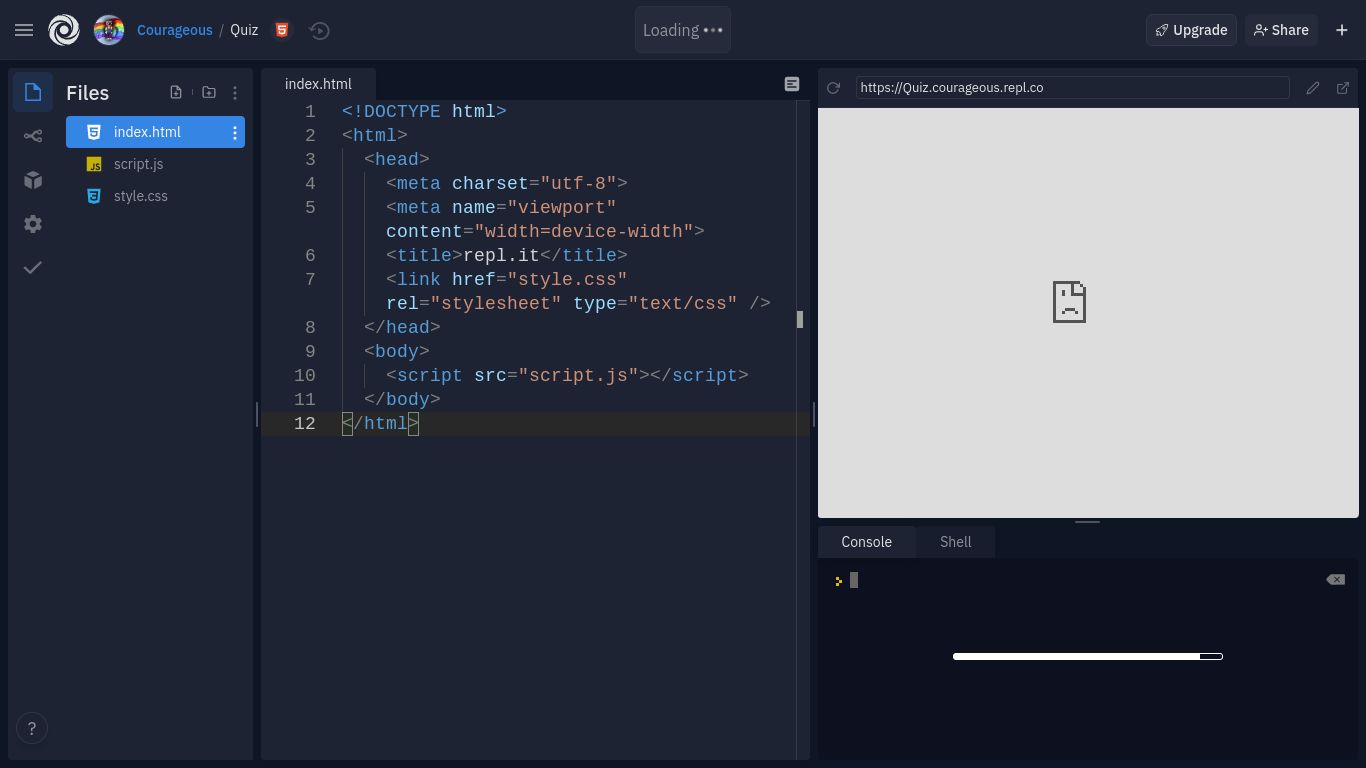The image size is (1366, 768).
Task: Open the Files sidebar panel icon
Action: (x=33, y=92)
